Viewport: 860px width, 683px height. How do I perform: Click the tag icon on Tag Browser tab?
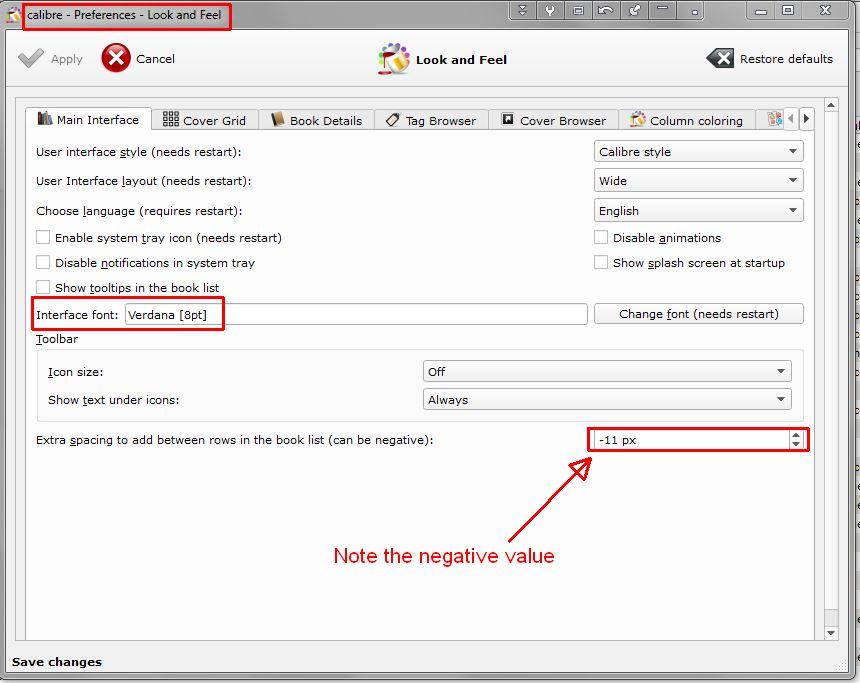(x=393, y=120)
